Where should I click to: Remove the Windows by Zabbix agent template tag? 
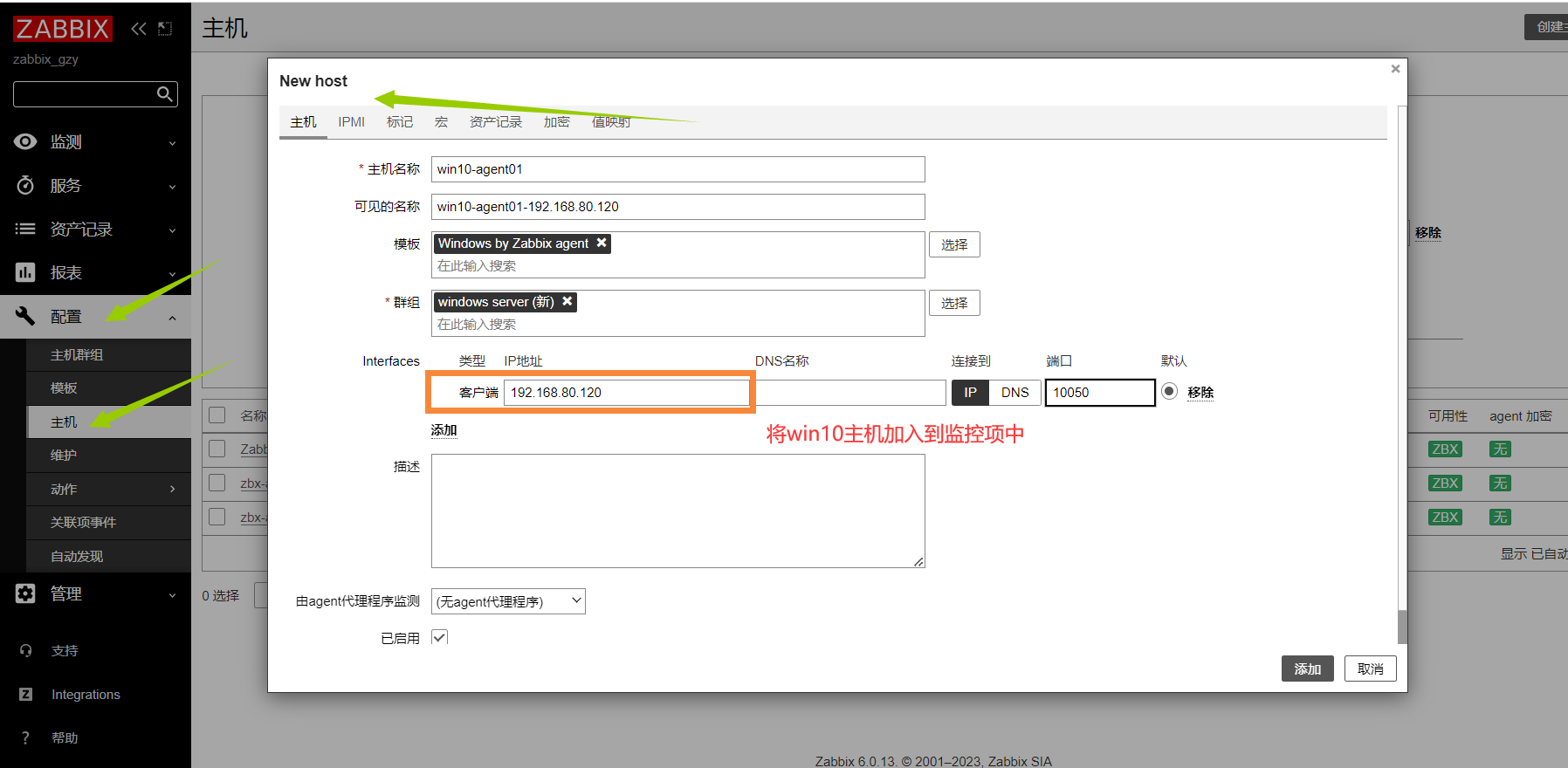pos(602,243)
